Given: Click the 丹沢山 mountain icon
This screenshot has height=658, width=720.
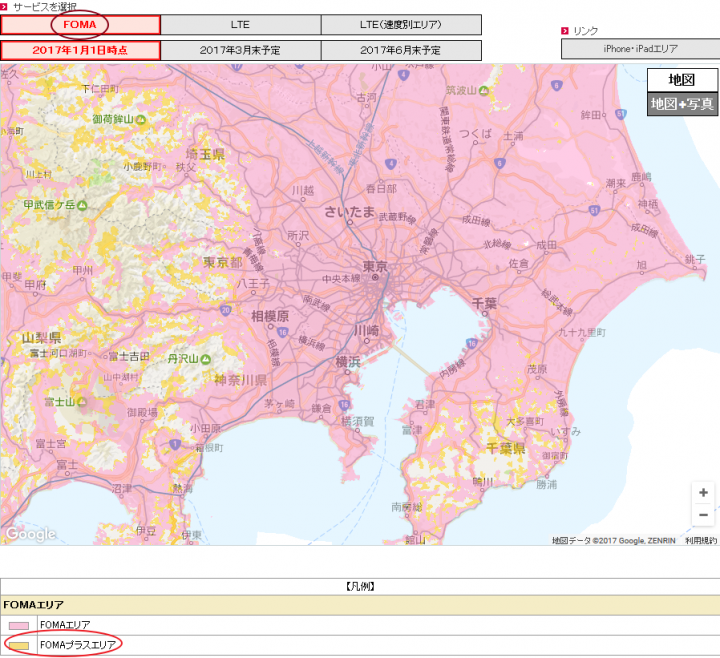Looking at the screenshot, I should 206,359.
